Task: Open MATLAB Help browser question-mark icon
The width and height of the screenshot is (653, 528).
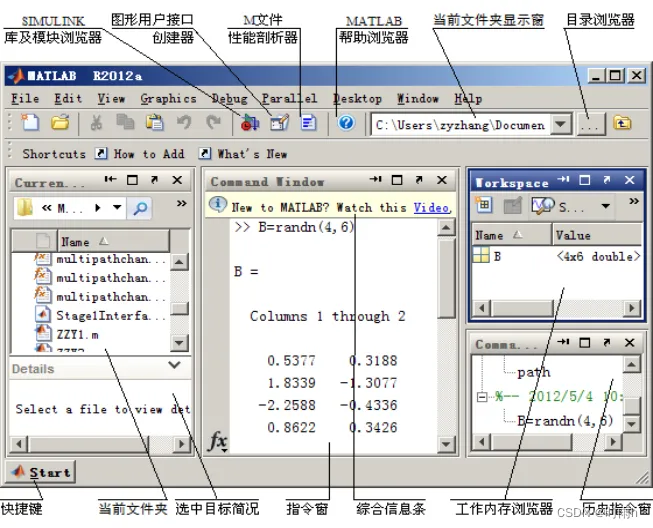Action: tap(346, 123)
